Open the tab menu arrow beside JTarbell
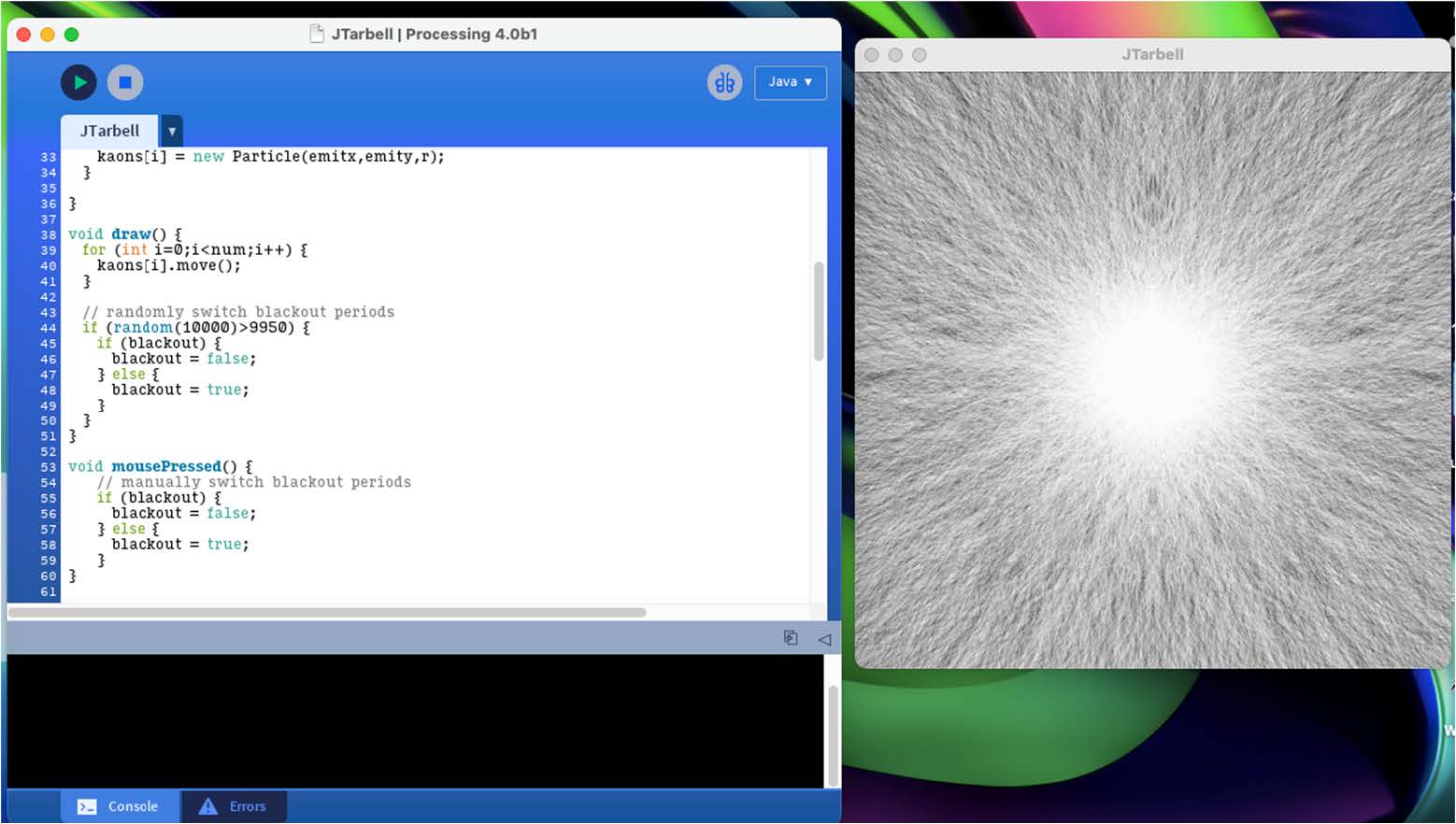Viewport: 1456px width, 824px height. (172, 131)
